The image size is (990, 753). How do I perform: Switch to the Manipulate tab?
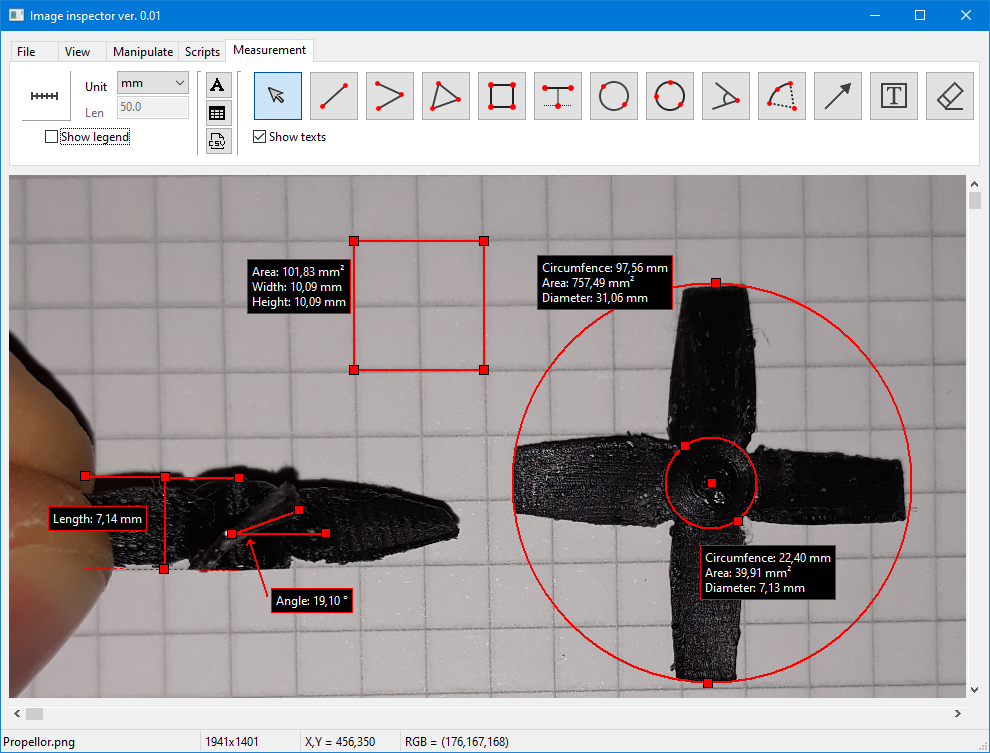pyautogui.click(x=143, y=52)
